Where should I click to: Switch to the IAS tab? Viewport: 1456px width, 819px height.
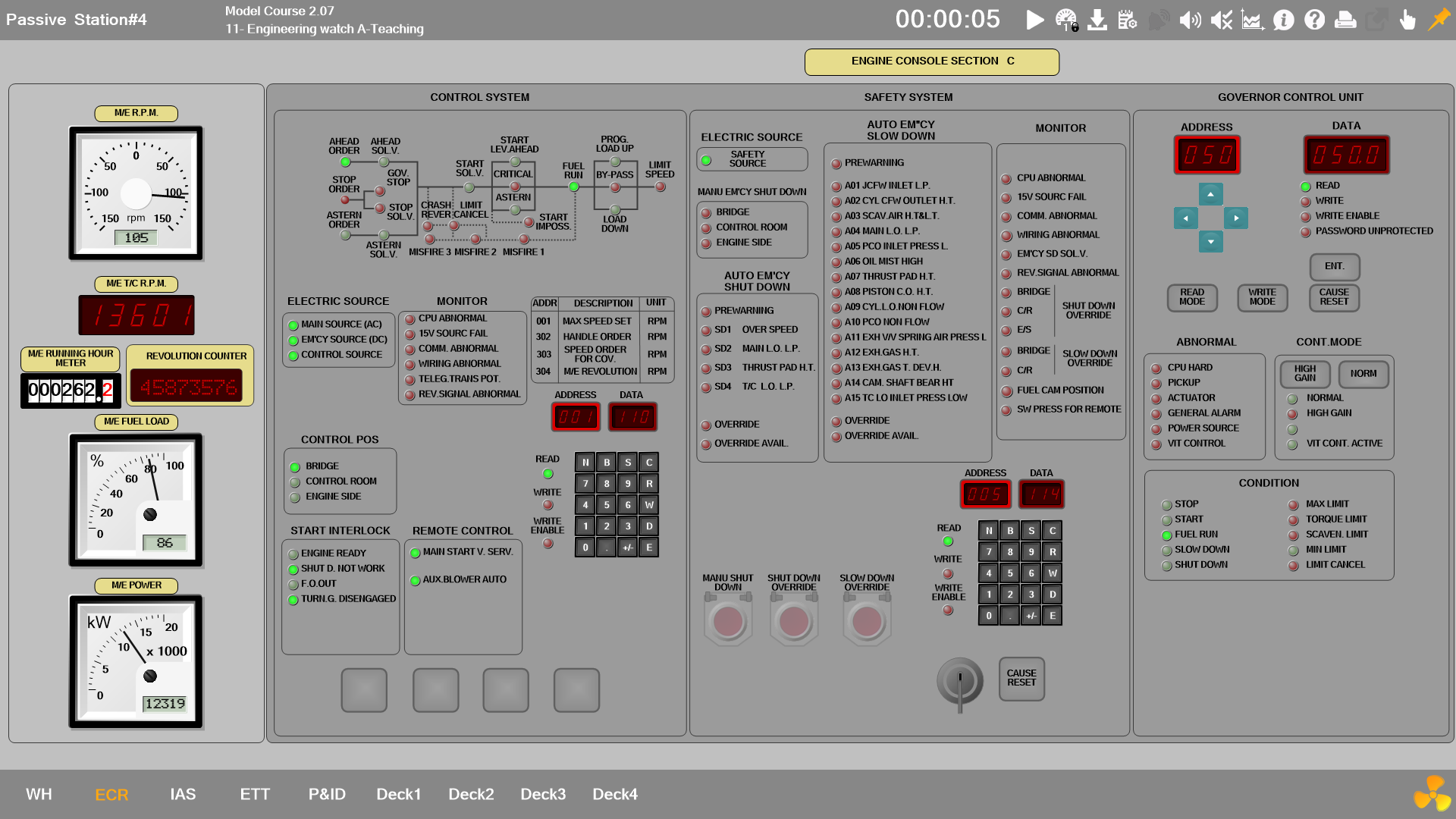click(x=183, y=794)
